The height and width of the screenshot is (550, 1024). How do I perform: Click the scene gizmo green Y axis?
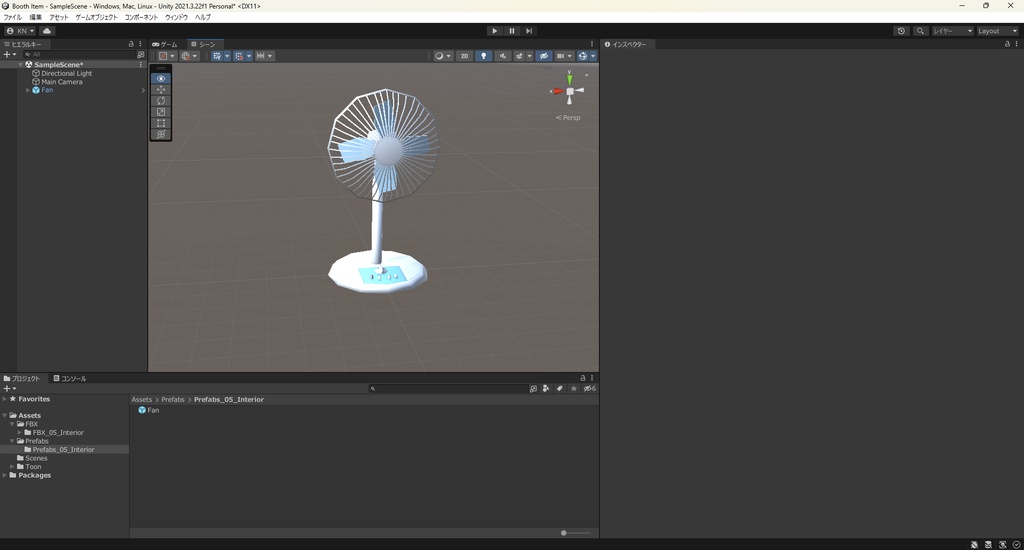point(569,78)
